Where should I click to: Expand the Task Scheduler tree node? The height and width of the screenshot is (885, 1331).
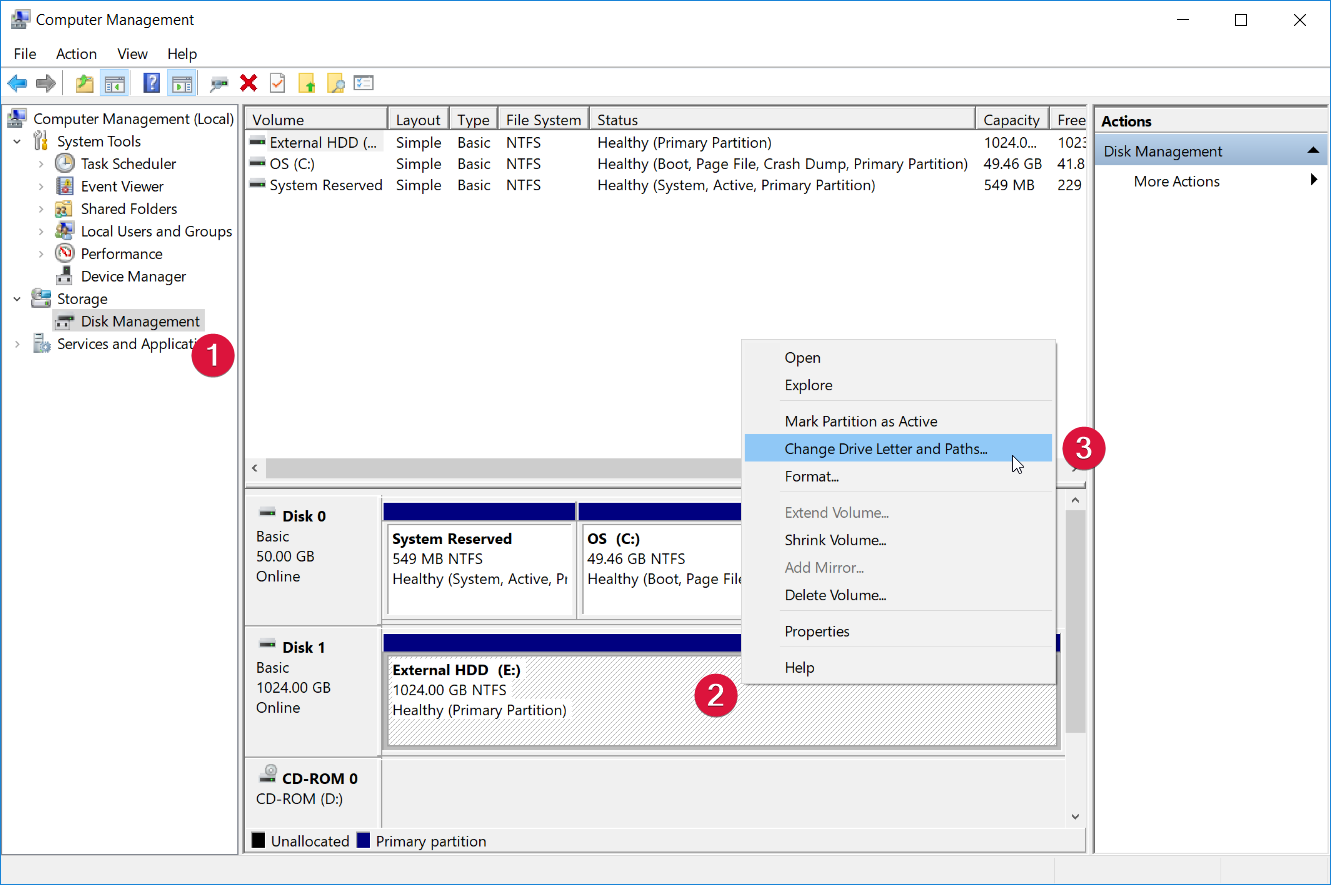41,163
